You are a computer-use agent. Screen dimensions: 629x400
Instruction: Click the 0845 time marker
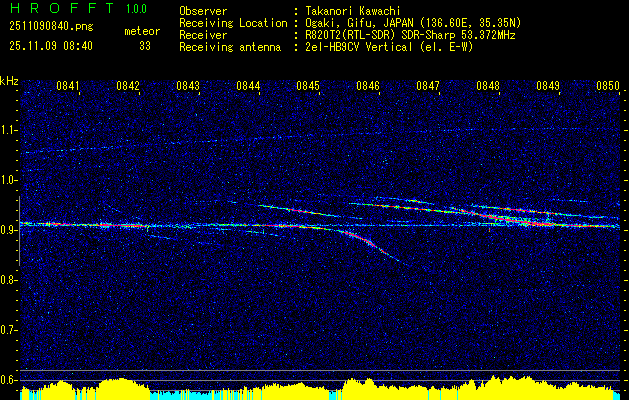(308, 85)
